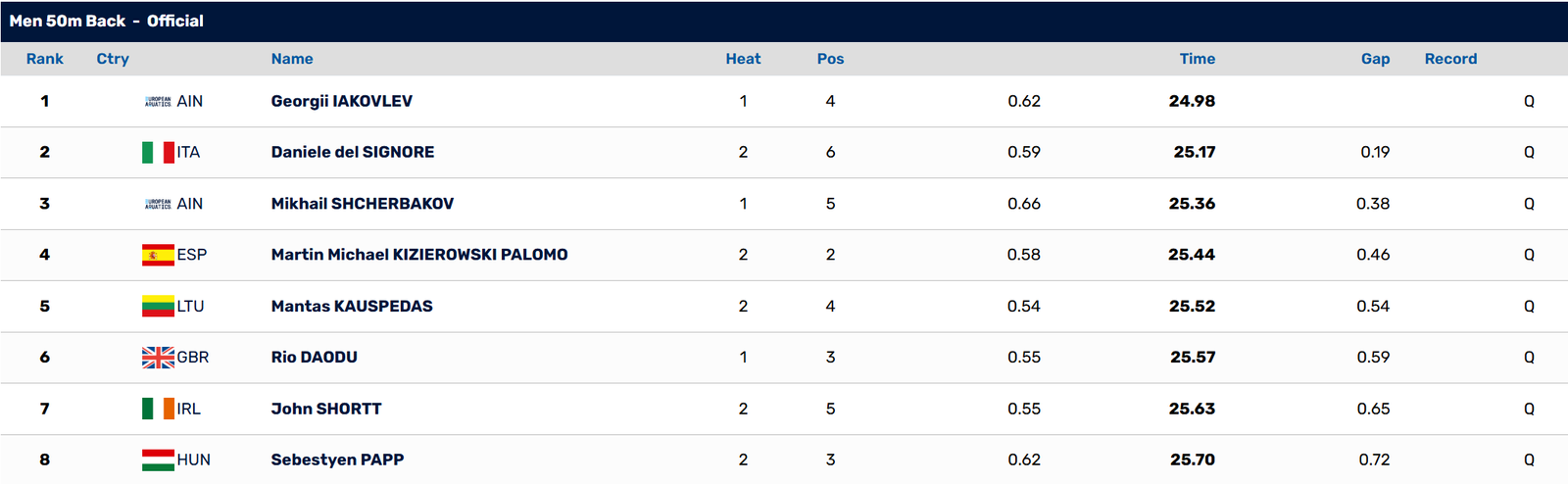Sort by the Time column header
Image resolution: width=1568 pixels, height=484 pixels.
coord(1197,59)
